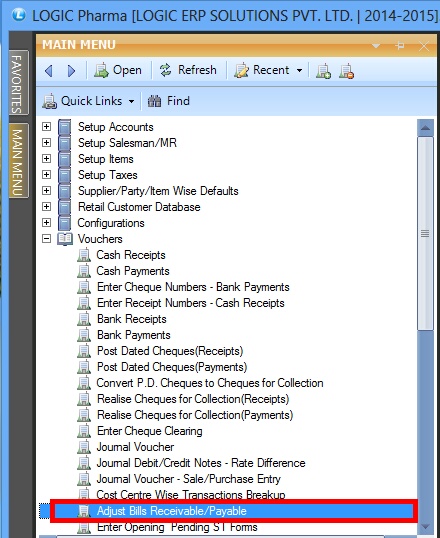
Task: Open Realise Cheques for Collection(Payments)
Action: (x=195, y=415)
